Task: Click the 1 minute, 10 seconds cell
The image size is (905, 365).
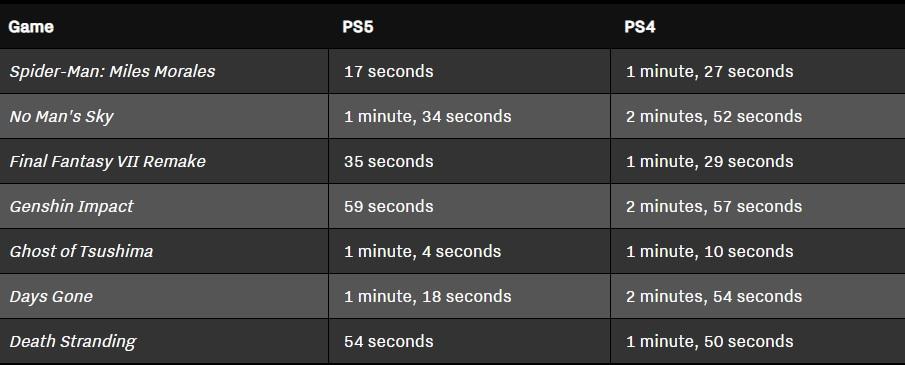Action: click(x=709, y=252)
